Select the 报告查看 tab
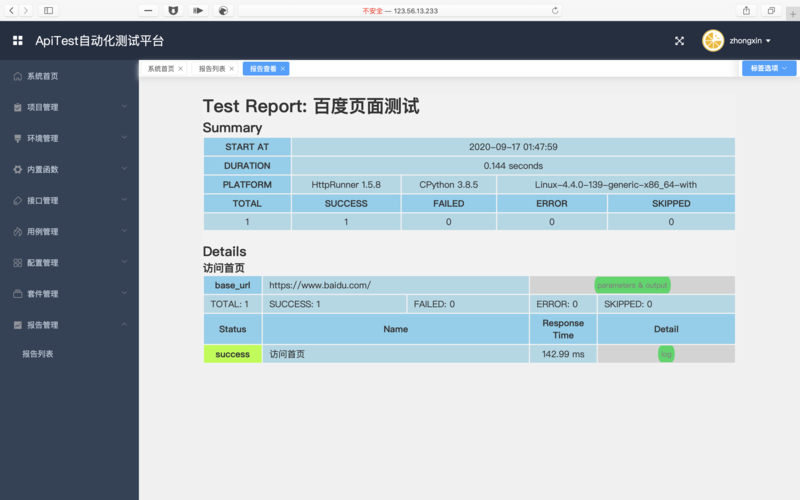 click(263, 69)
